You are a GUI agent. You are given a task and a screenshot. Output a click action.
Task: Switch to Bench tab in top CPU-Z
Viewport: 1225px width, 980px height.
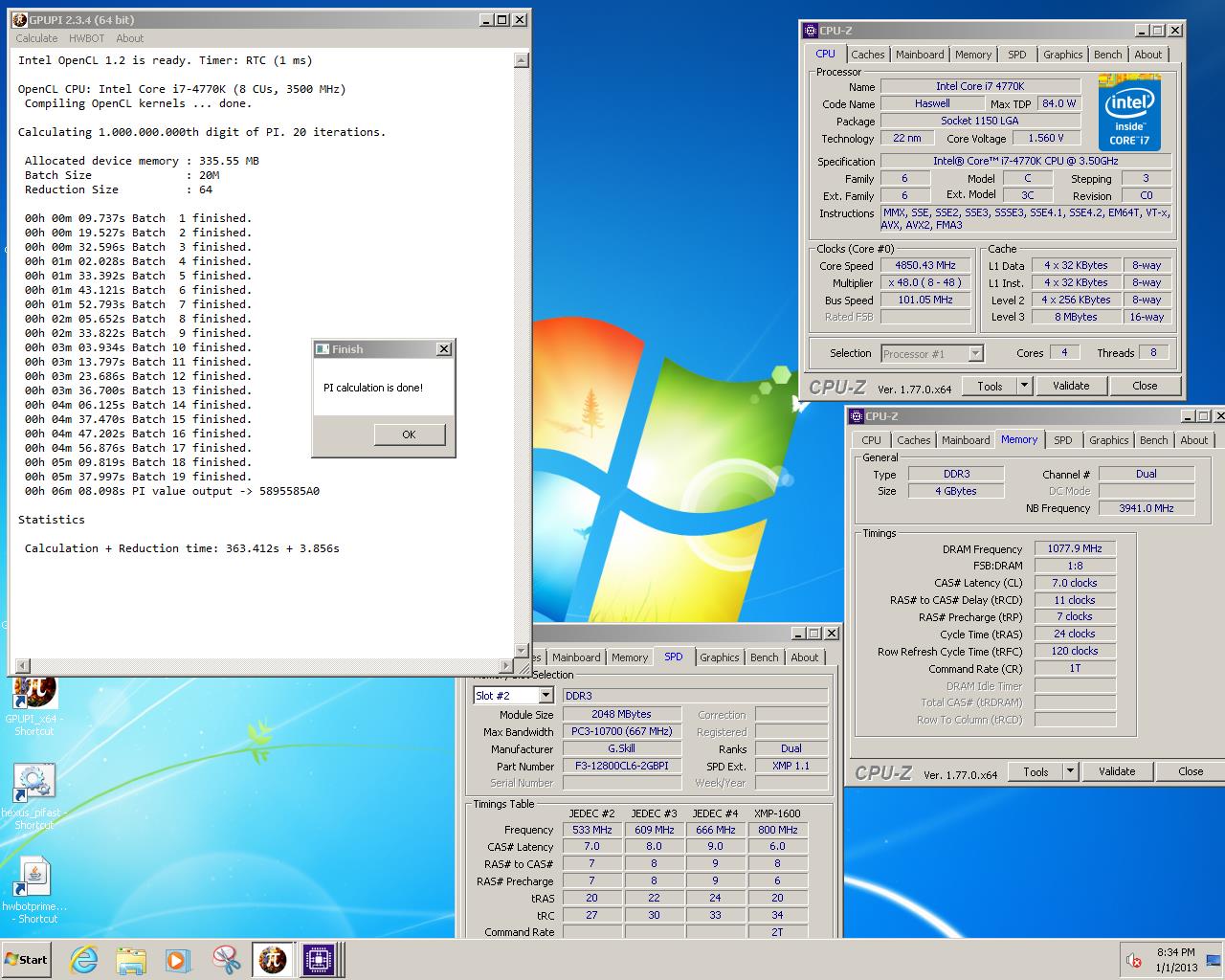click(x=1108, y=55)
